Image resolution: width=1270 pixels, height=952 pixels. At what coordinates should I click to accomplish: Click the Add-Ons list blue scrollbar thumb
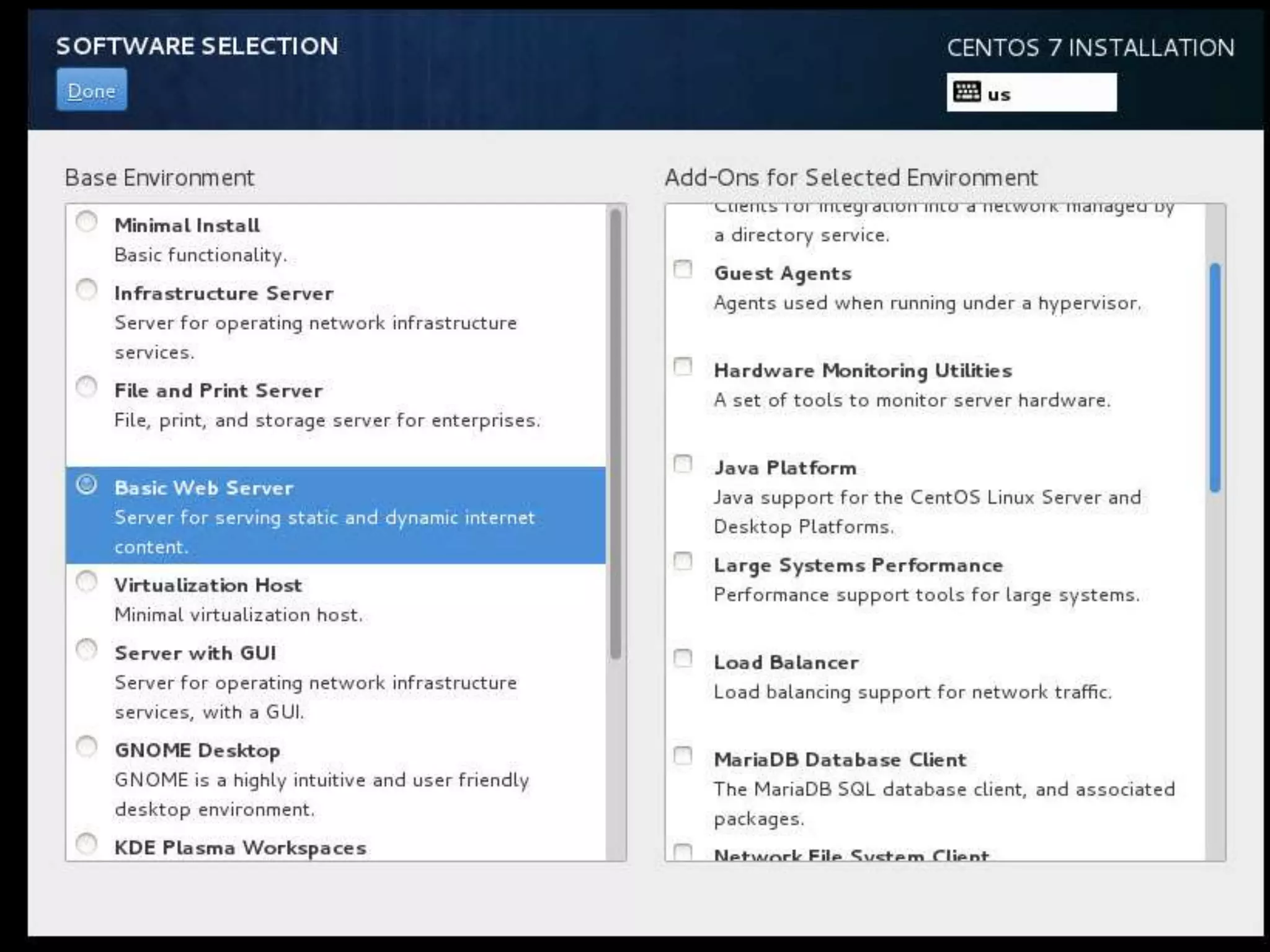click(1215, 378)
